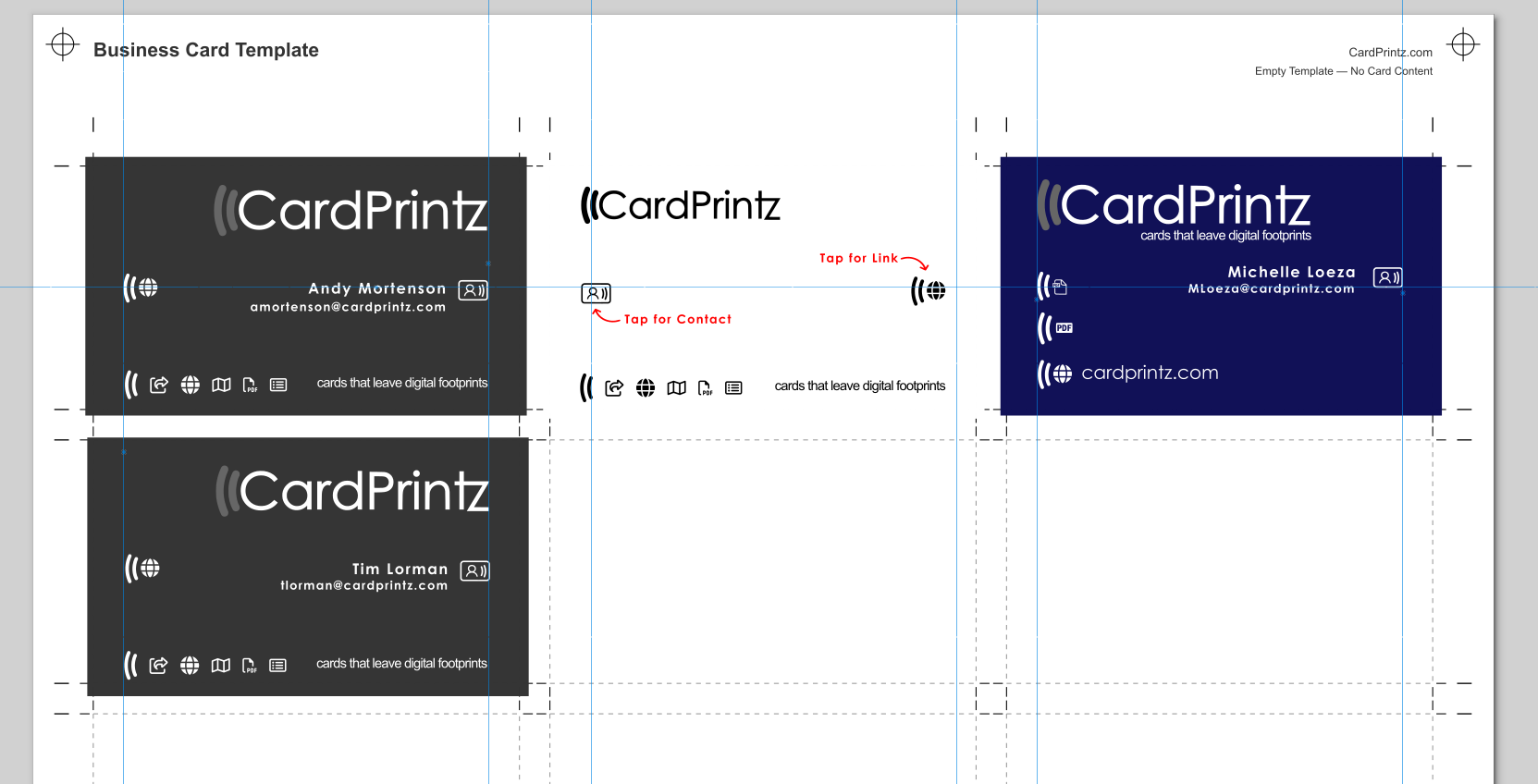
Task: Select the 'CardPrintz.com' header text
Action: click(x=1390, y=53)
